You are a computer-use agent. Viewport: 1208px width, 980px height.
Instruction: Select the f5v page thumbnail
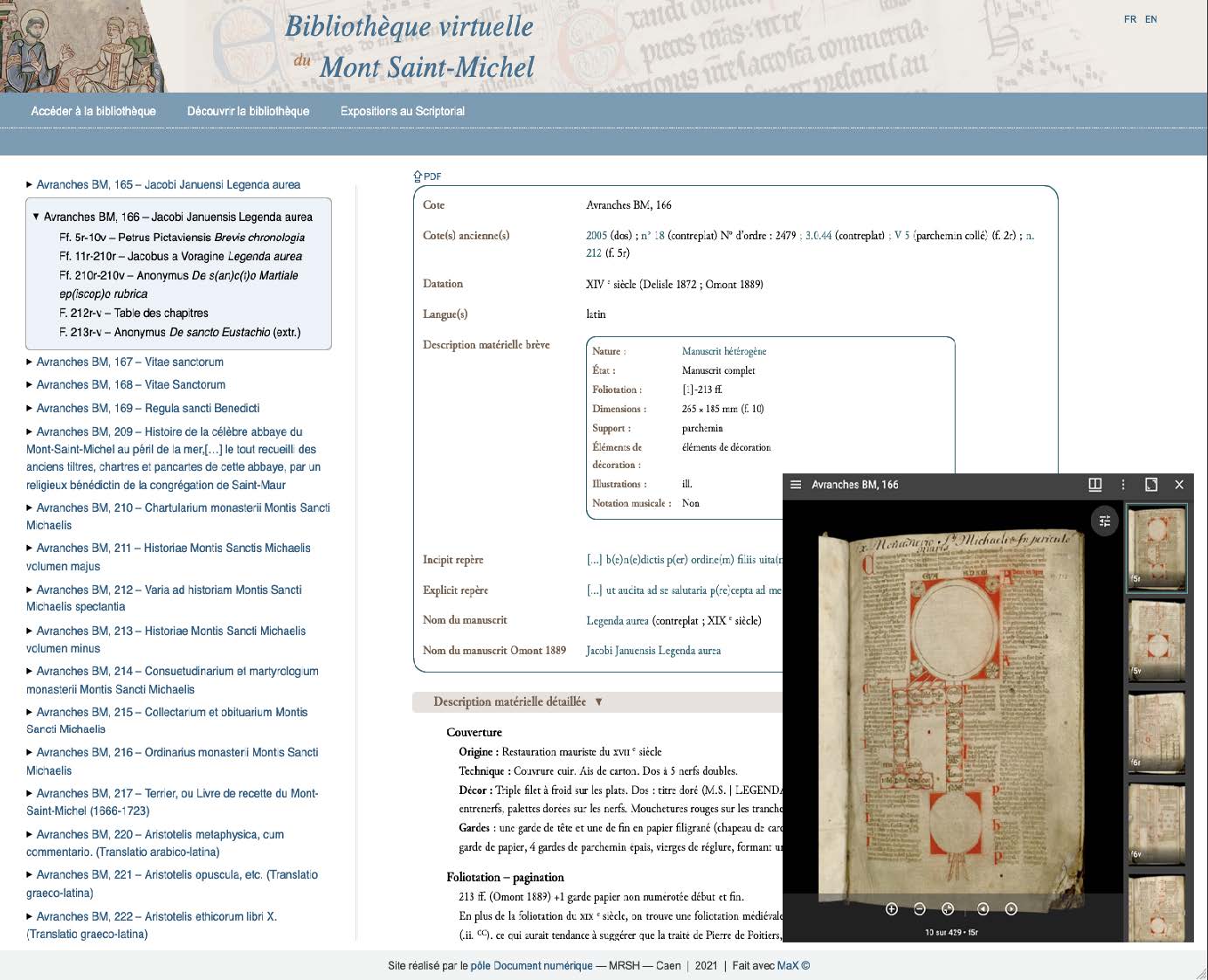pyautogui.click(x=1156, y=638)
